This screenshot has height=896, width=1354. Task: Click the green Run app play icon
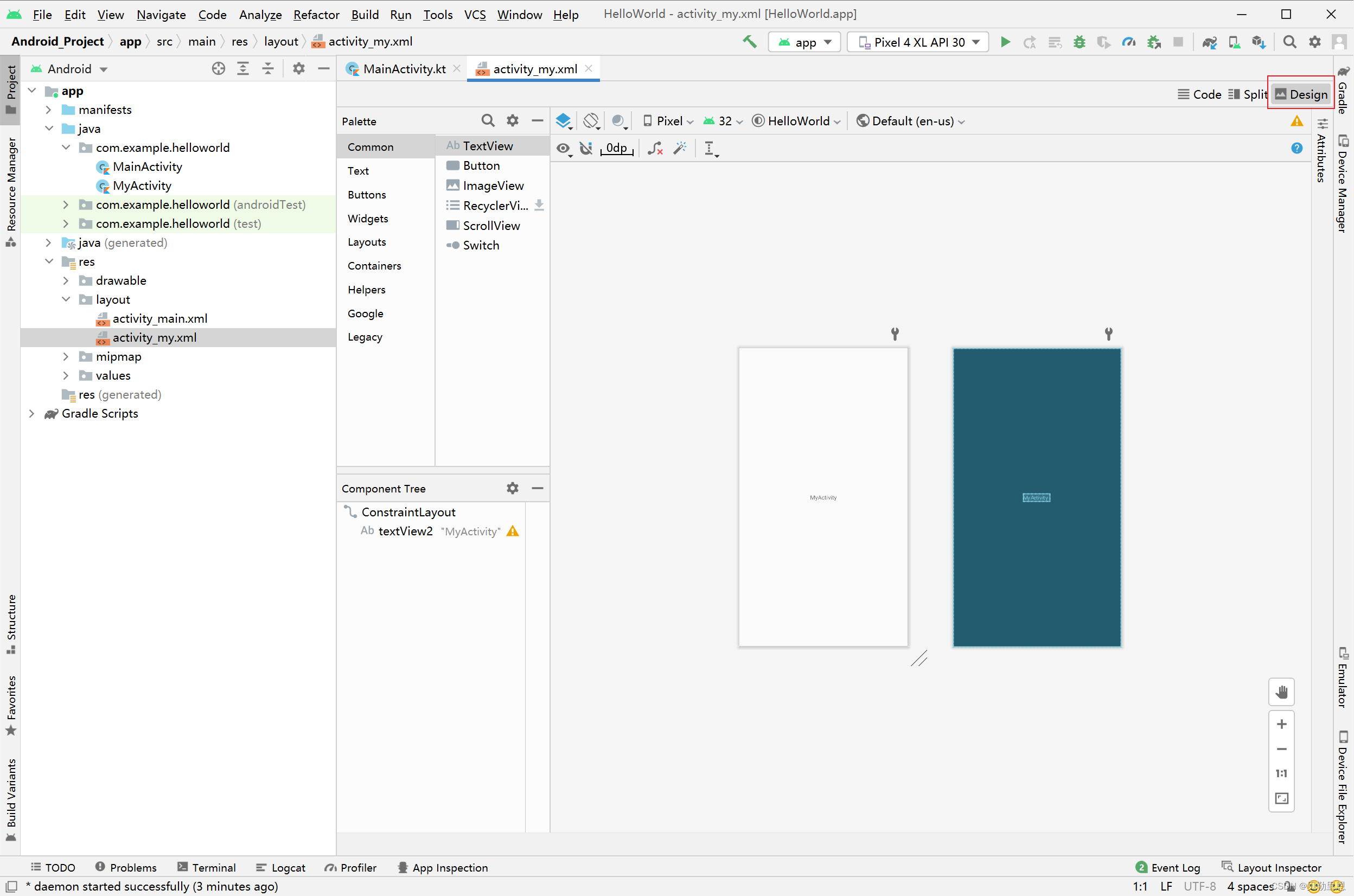(x=1005, y=42)
